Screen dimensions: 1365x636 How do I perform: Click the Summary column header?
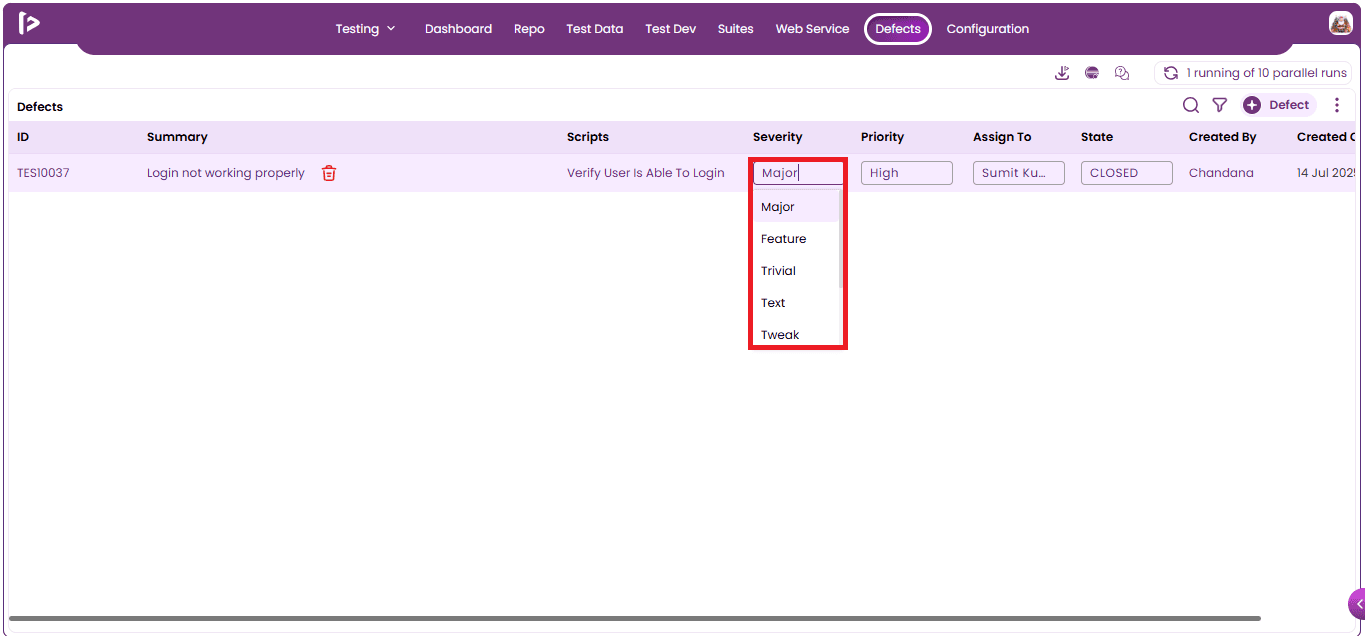(177, 137)
